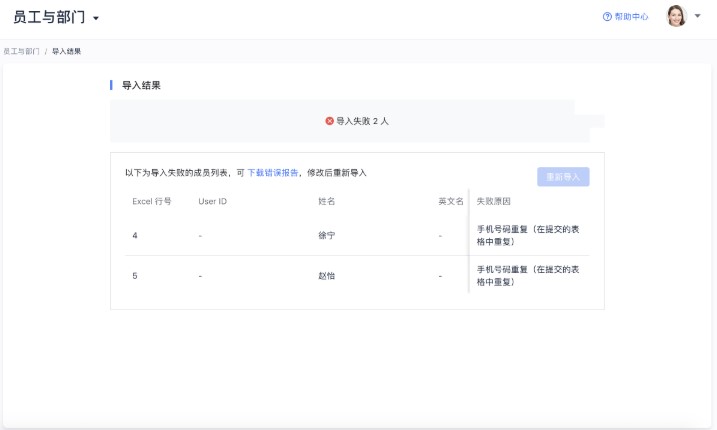Click the 姓名 column header
Image resolution: width=717 pixels, height=430 pixels.
(x=326, y=201)
